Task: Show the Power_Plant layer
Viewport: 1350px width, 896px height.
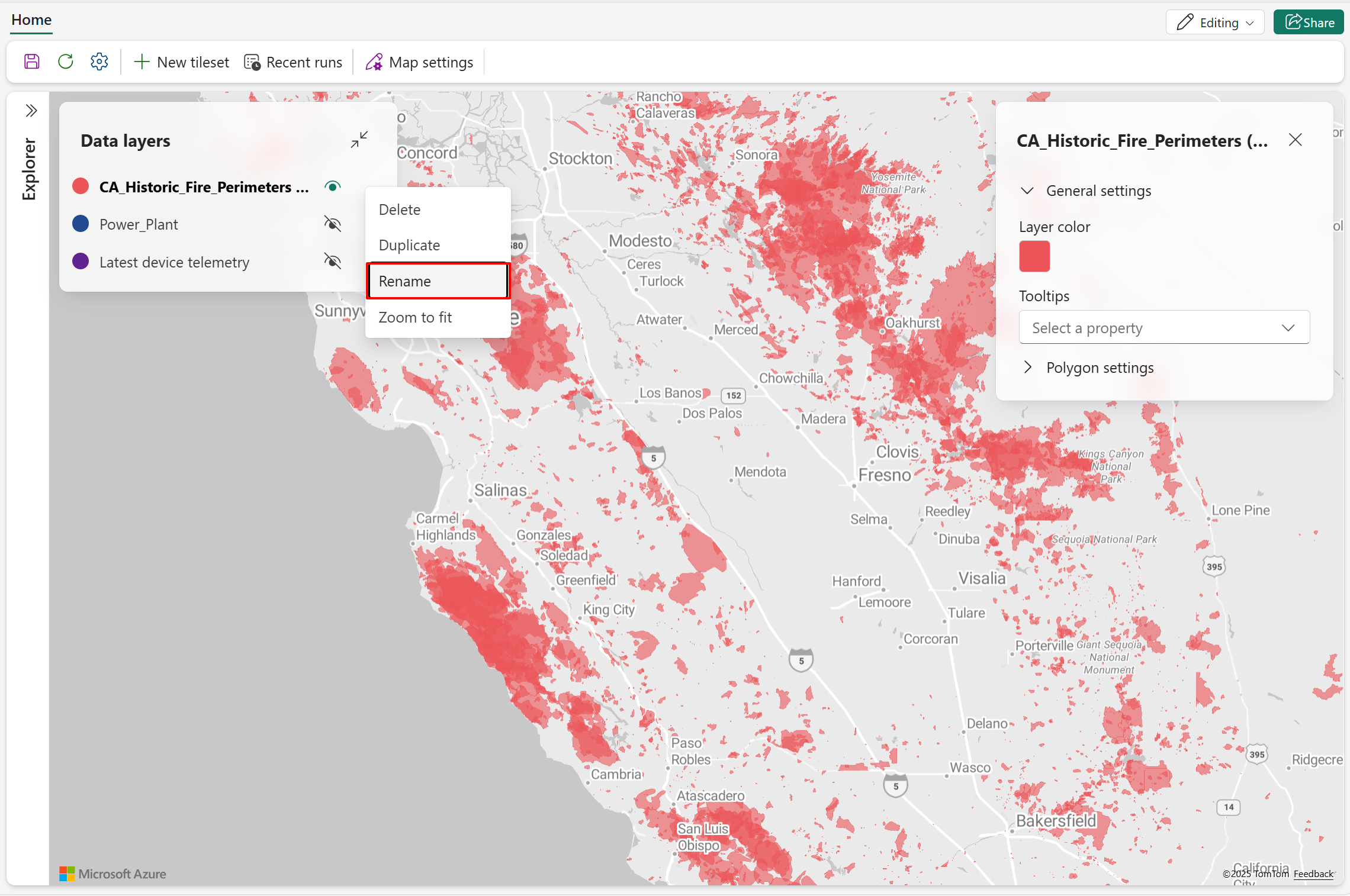Action: tap(333, 224)
